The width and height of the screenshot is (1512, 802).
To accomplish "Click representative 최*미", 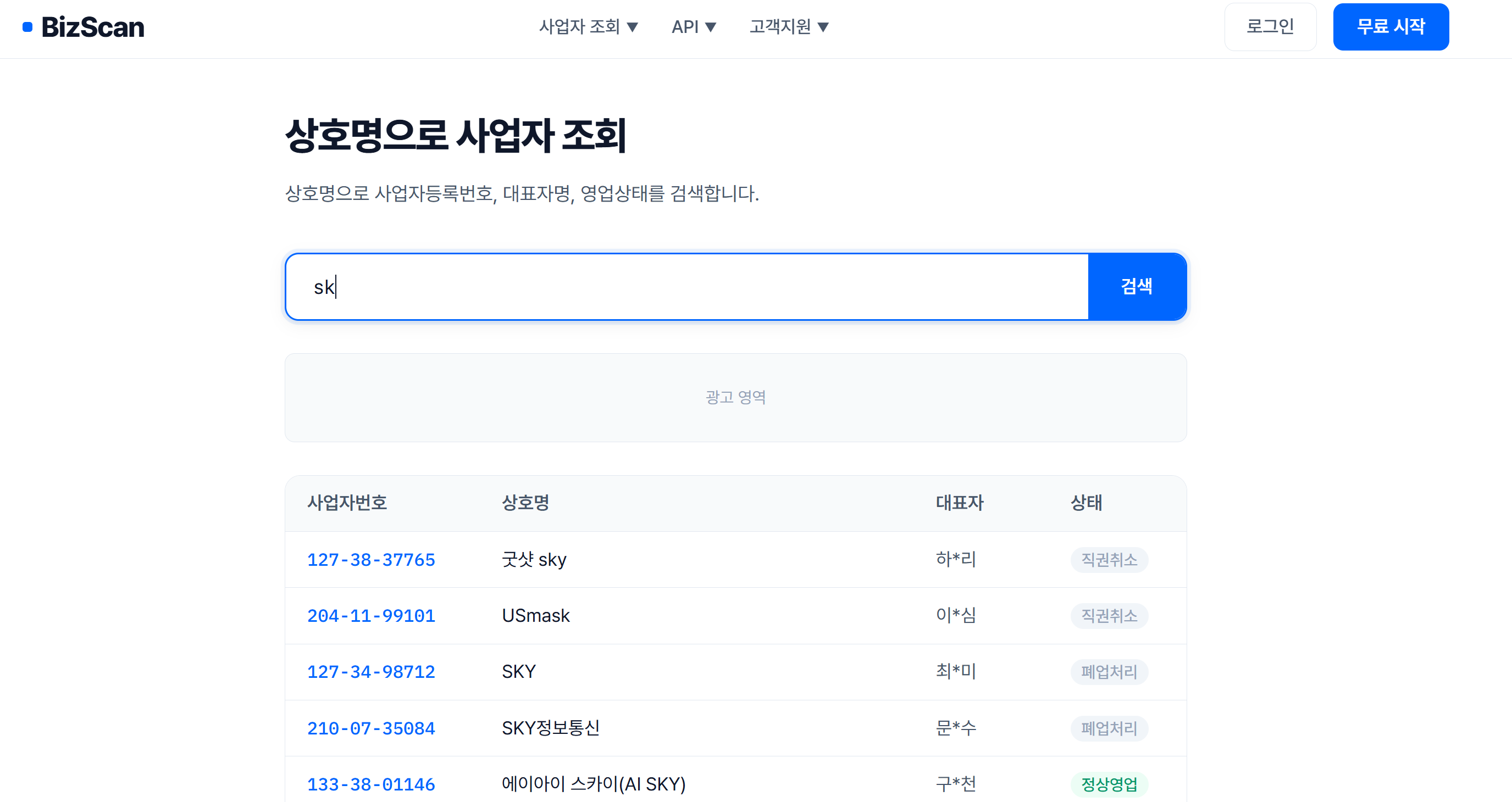I will click(956, 672).
